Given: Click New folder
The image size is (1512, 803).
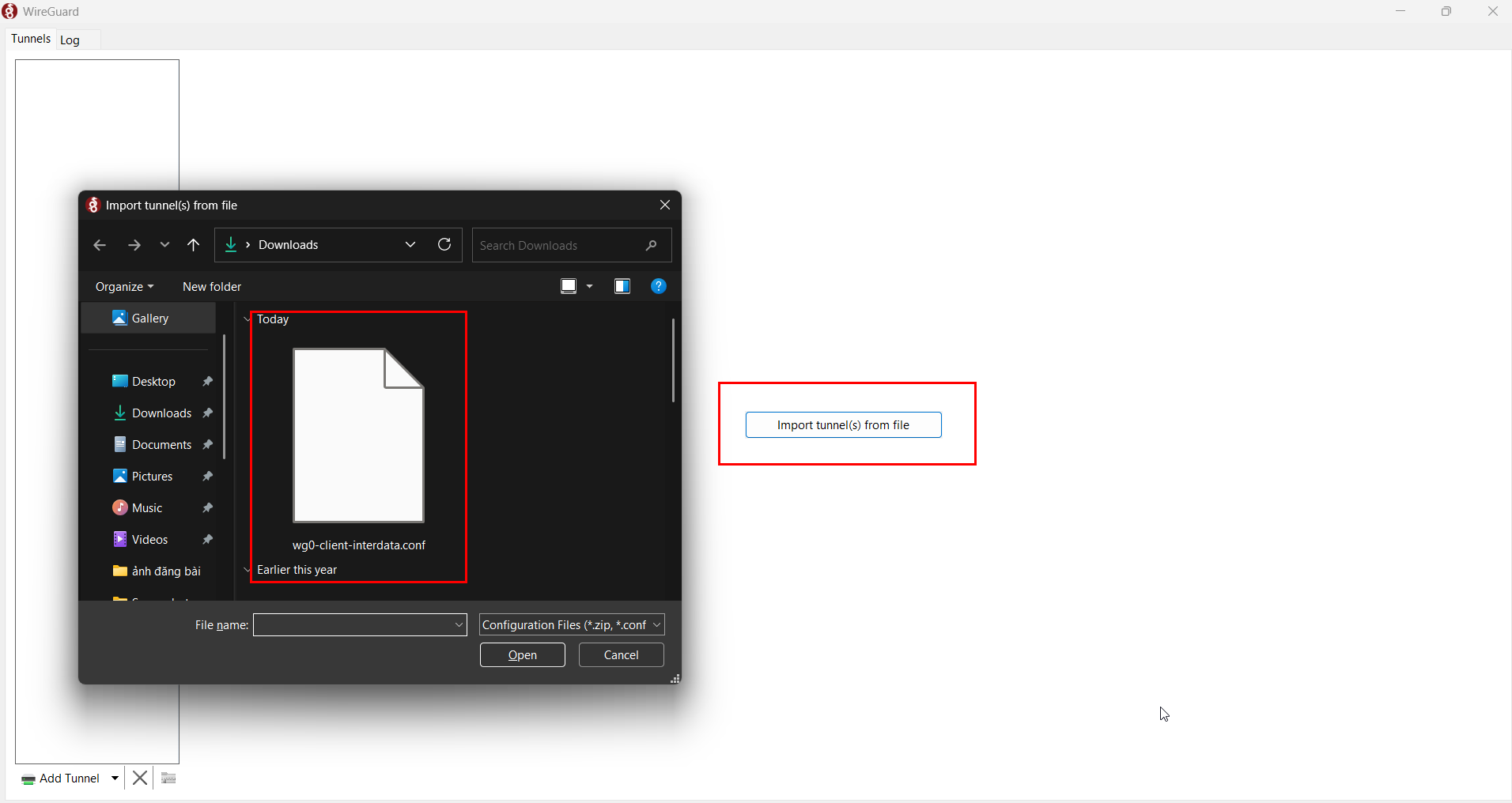Looking at the screenshot, I should (x=212, y=287).
